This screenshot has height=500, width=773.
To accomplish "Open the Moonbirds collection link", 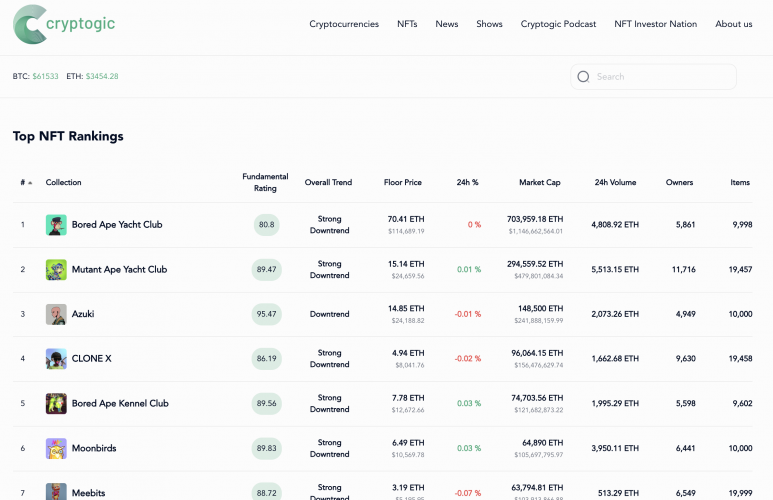I will [94, 448].
